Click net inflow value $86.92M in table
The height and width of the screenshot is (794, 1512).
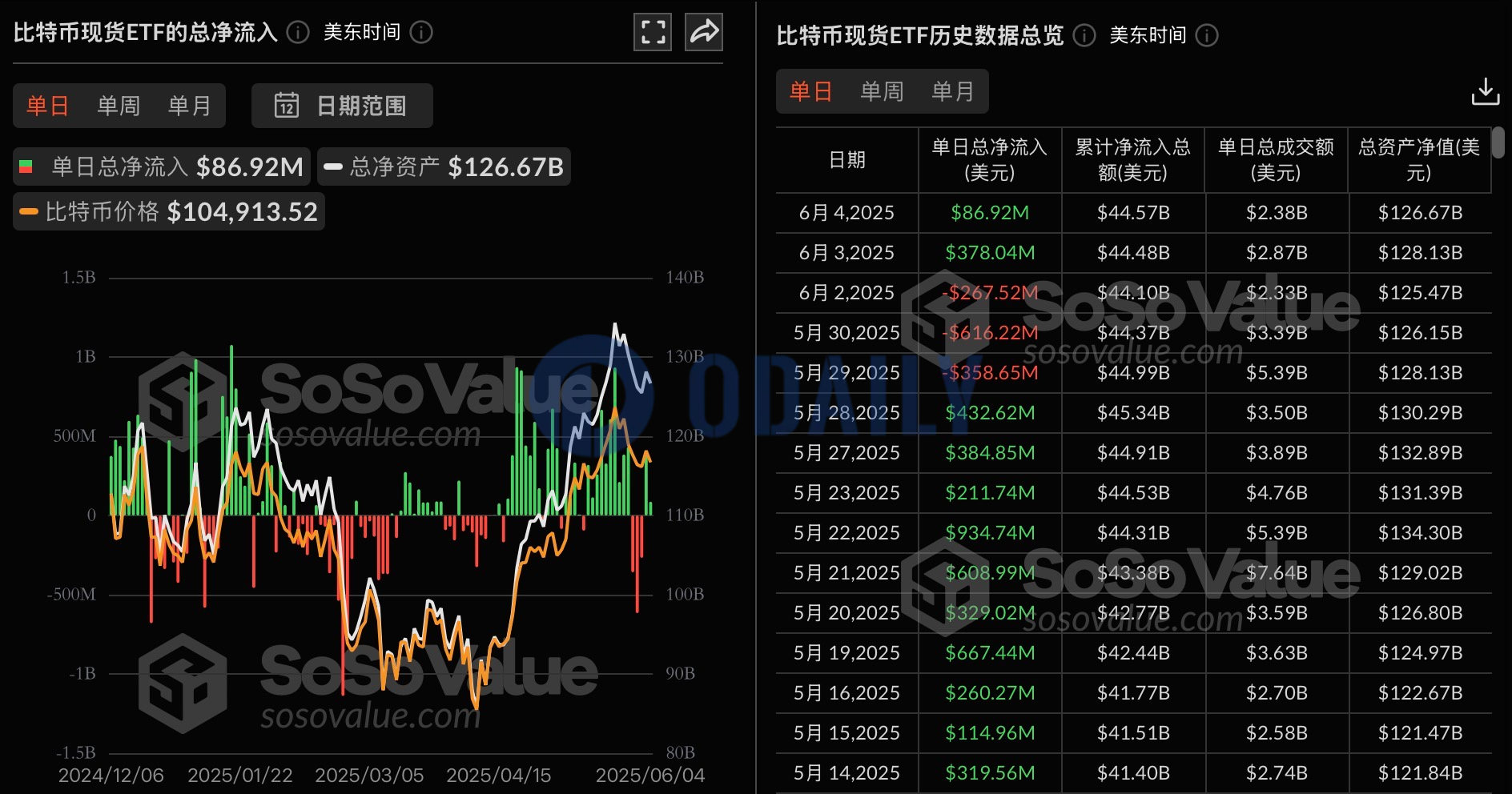point(990,213)
